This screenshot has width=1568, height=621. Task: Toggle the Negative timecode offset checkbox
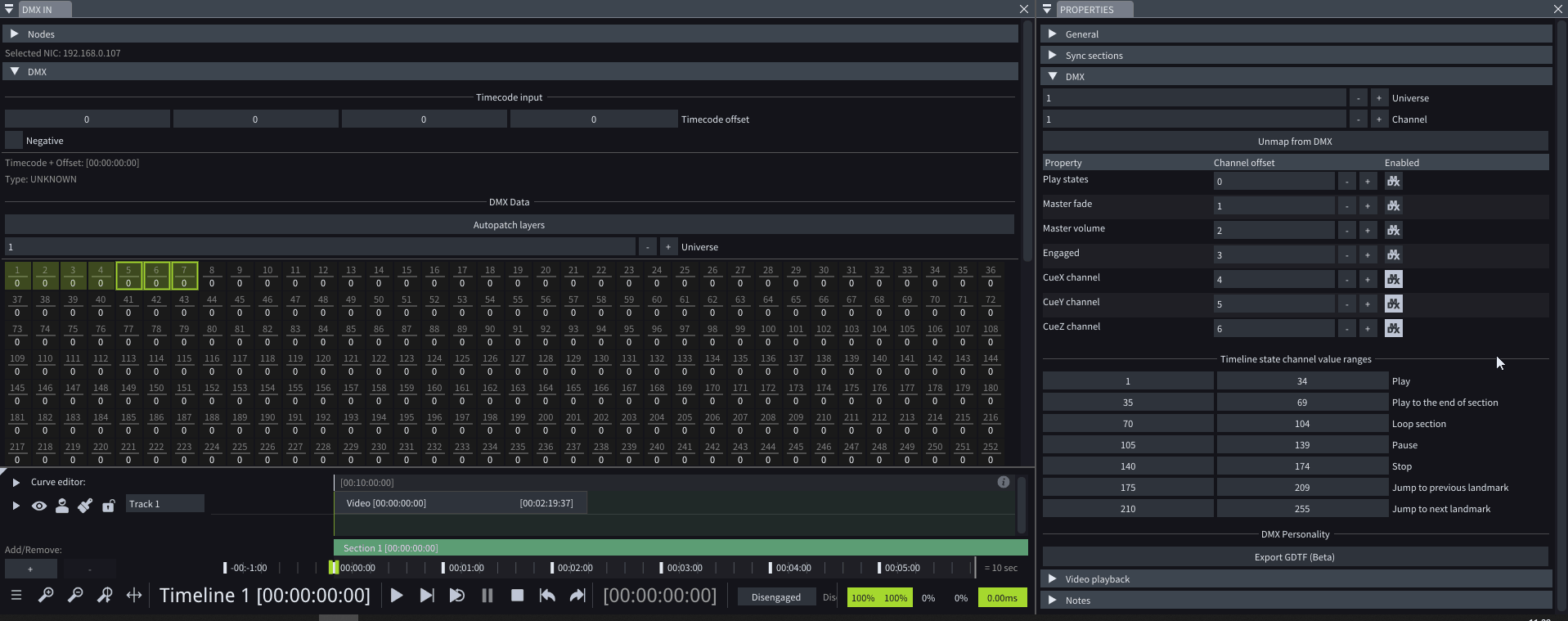pos(14,141)
